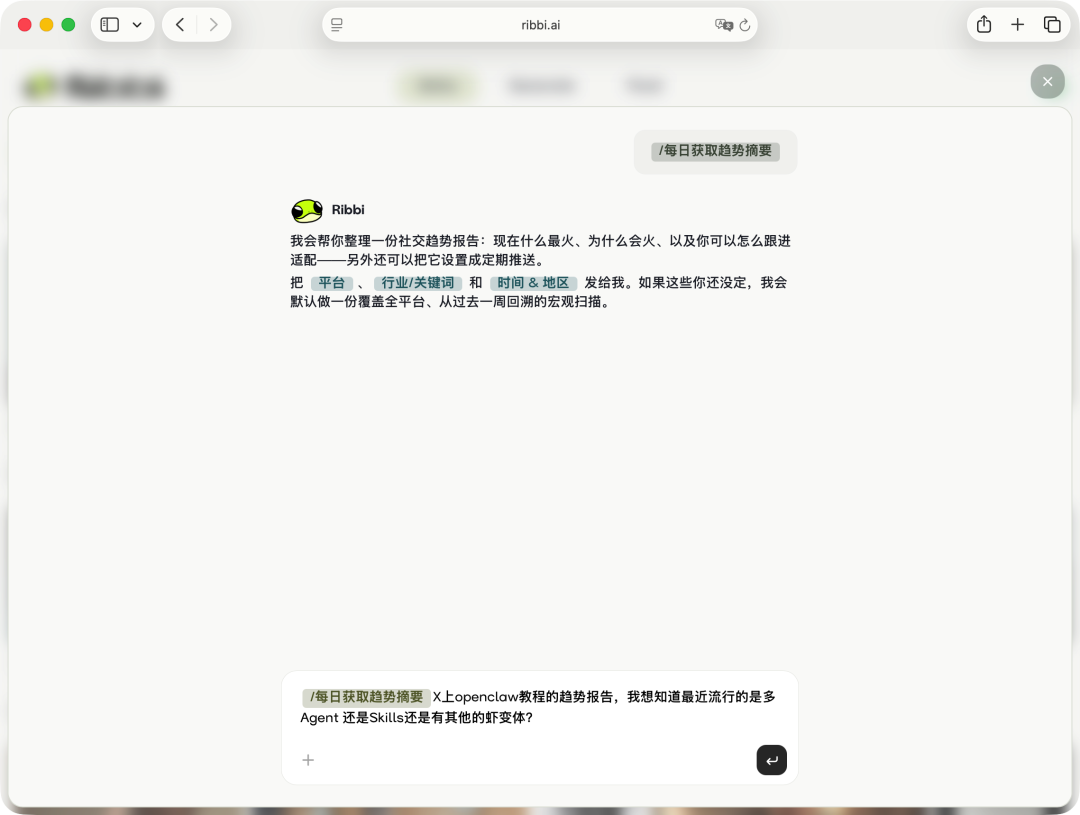This screenshot has width=1080, height=815.
Task: Show all tabs via the tab overview icon
Action: point(1052,24)
